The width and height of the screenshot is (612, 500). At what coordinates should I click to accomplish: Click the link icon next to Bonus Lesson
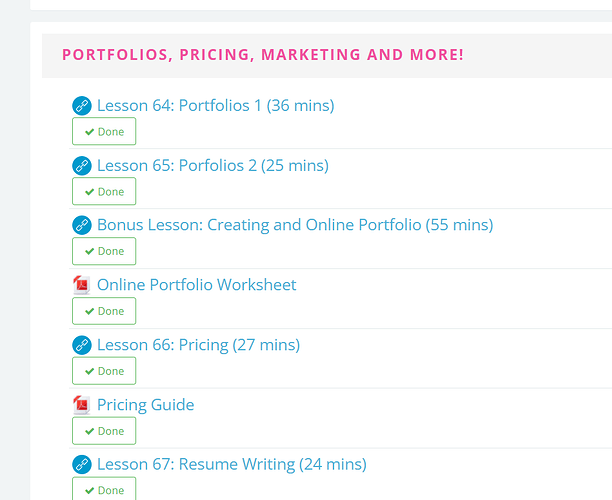point(82,225)
